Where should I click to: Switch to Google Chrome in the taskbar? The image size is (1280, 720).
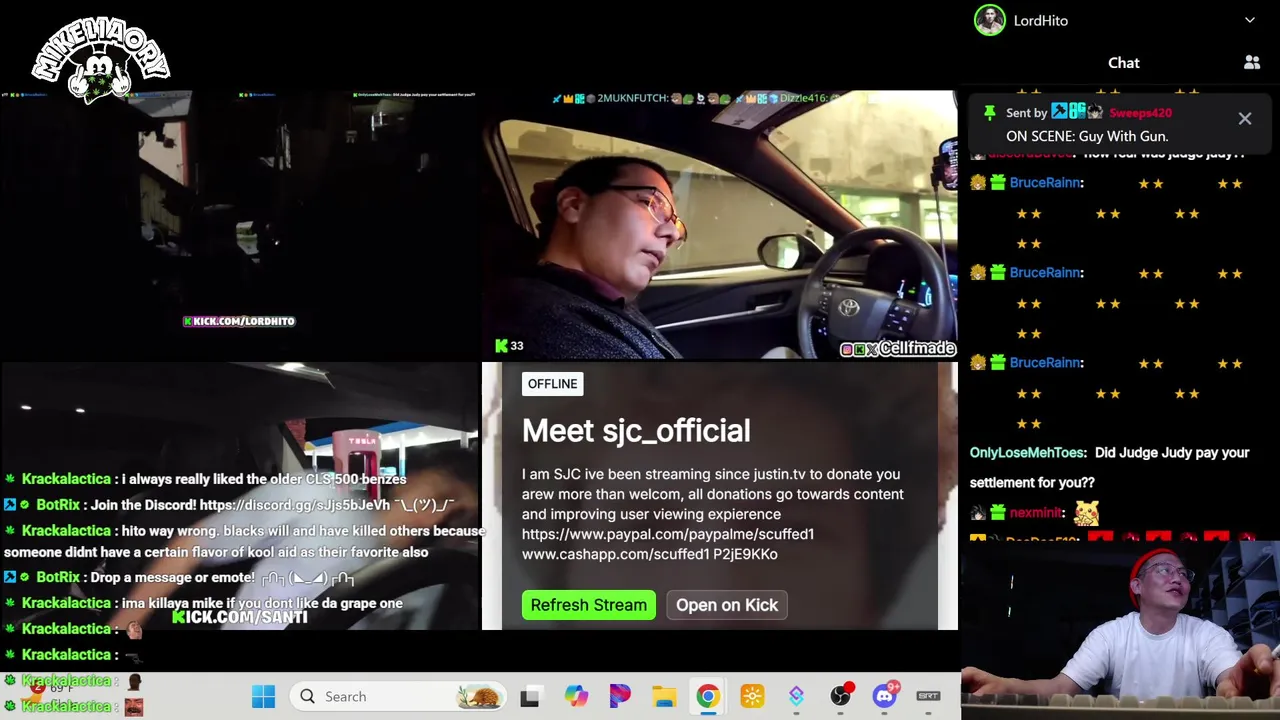708,696
